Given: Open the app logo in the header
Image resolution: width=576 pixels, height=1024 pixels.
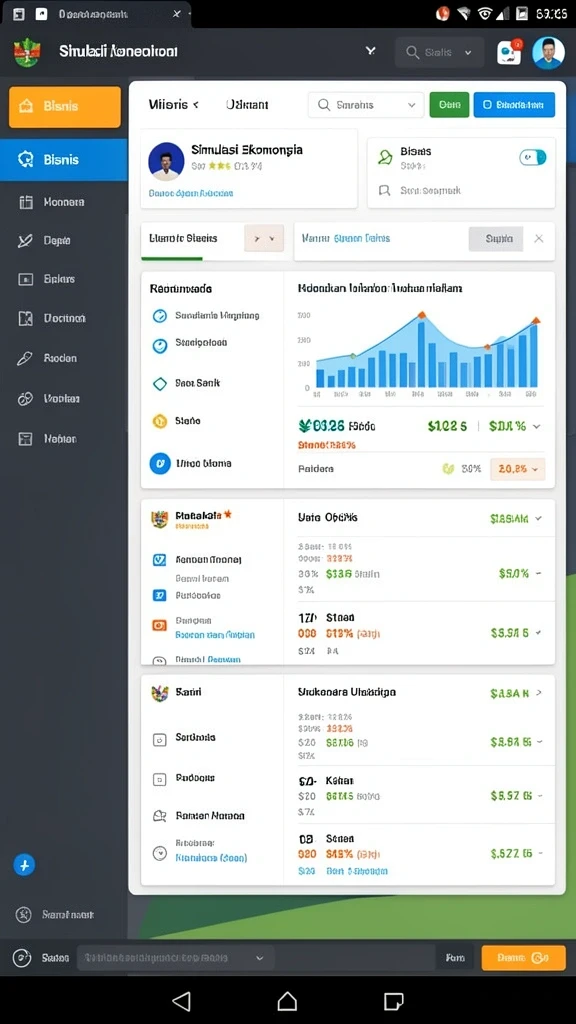Looking at the screenshot, I should [27, 52].
